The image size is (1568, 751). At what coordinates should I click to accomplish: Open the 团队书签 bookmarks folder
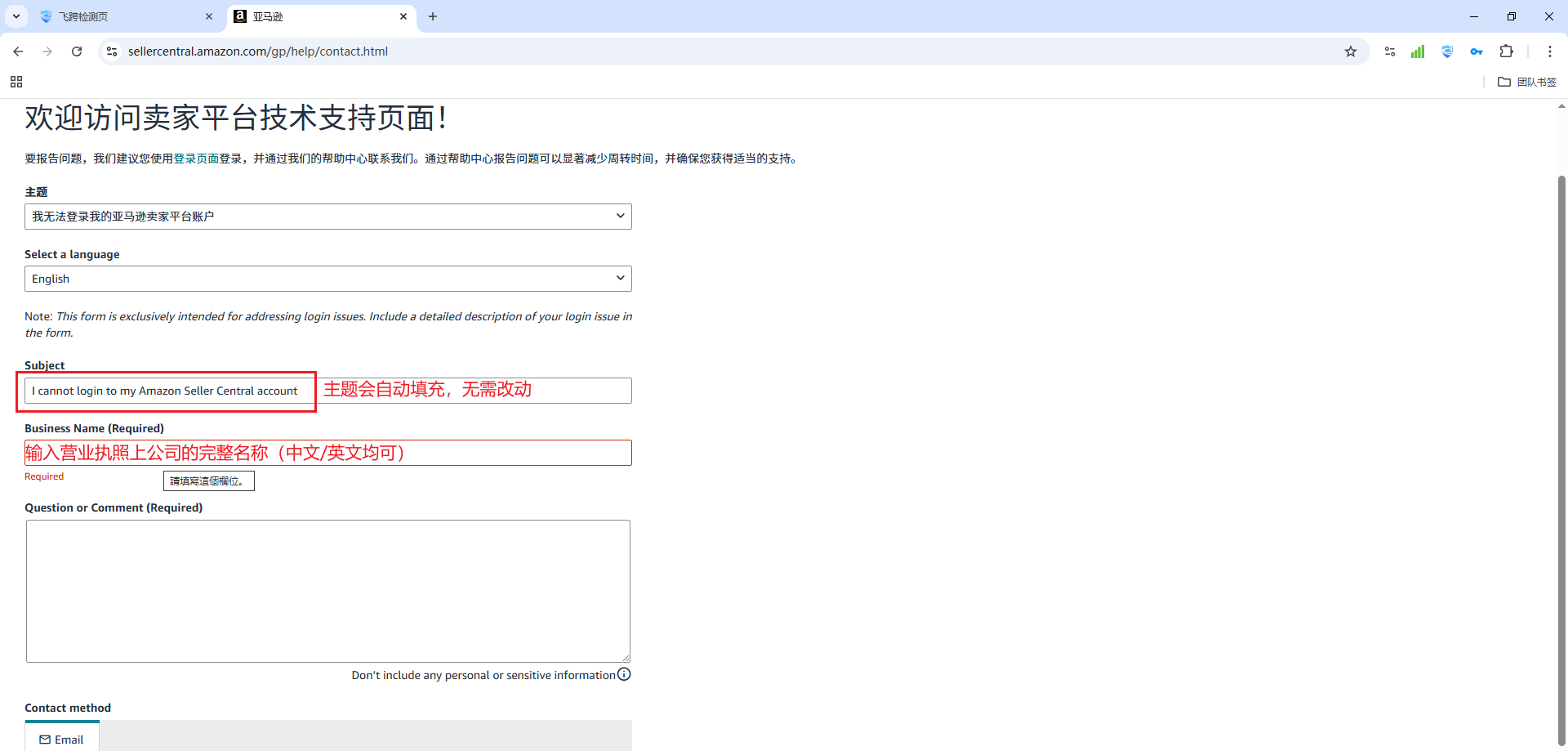(1527, 82)
